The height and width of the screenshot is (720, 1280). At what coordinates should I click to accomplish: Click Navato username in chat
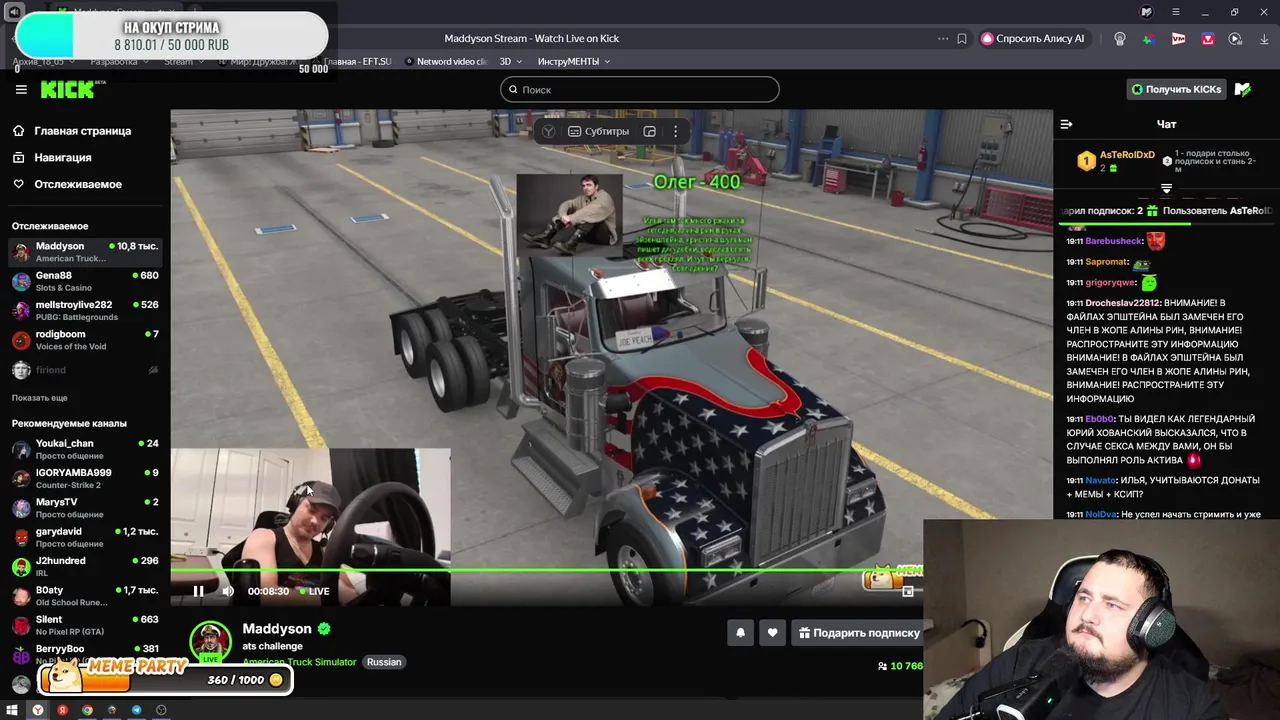[1101, 480]
